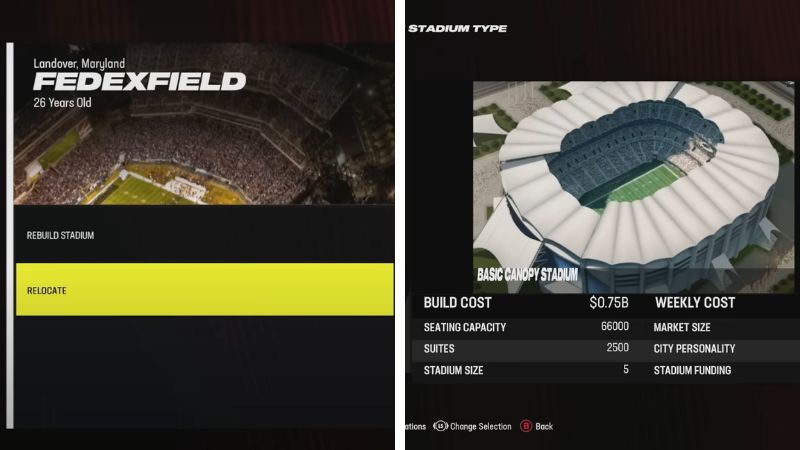This screenshot has height=450, width=800.
Task: Click the Change Selection prompt text
Action: [480, 427]
